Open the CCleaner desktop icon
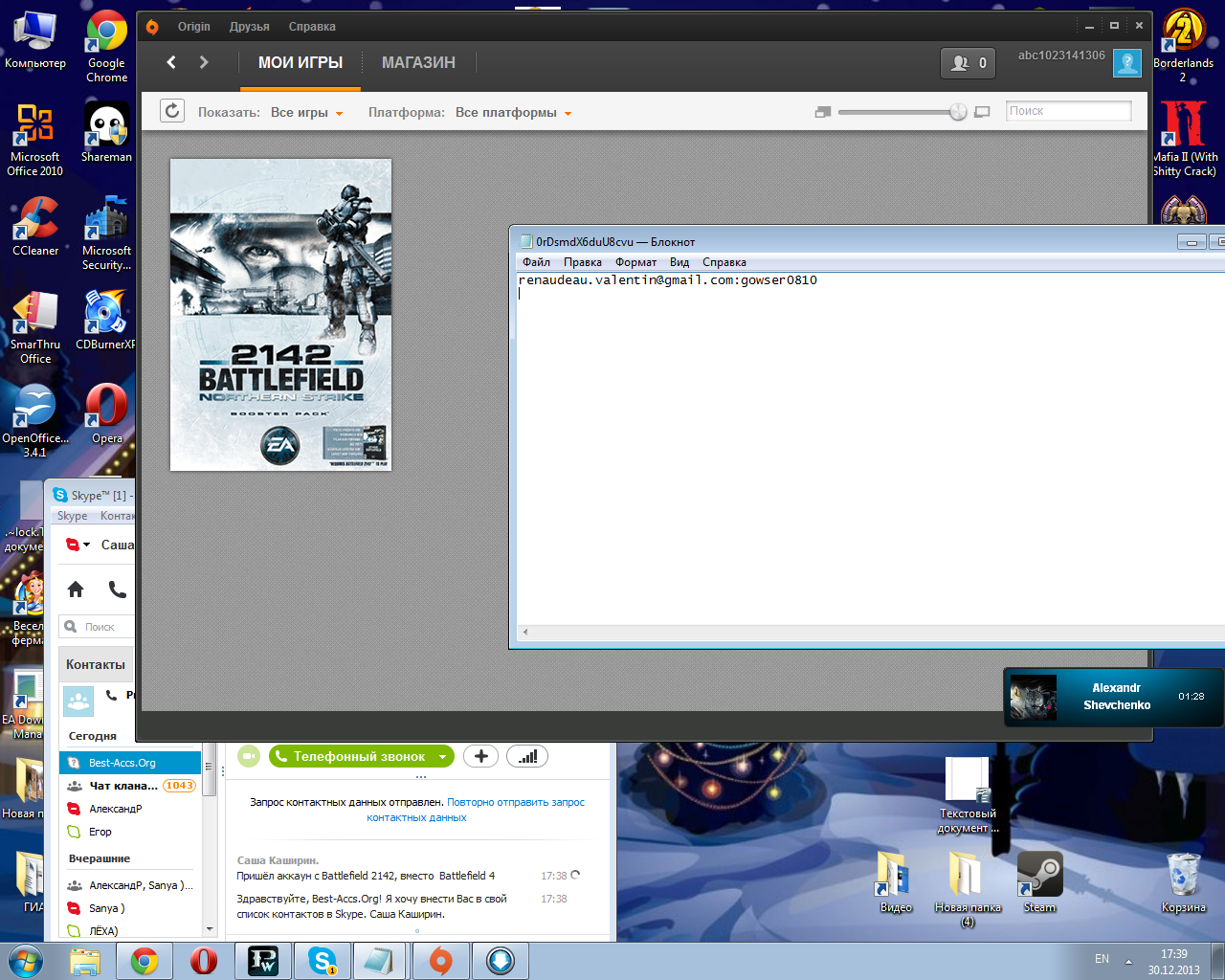1225x980 pixels. point(35,227)
